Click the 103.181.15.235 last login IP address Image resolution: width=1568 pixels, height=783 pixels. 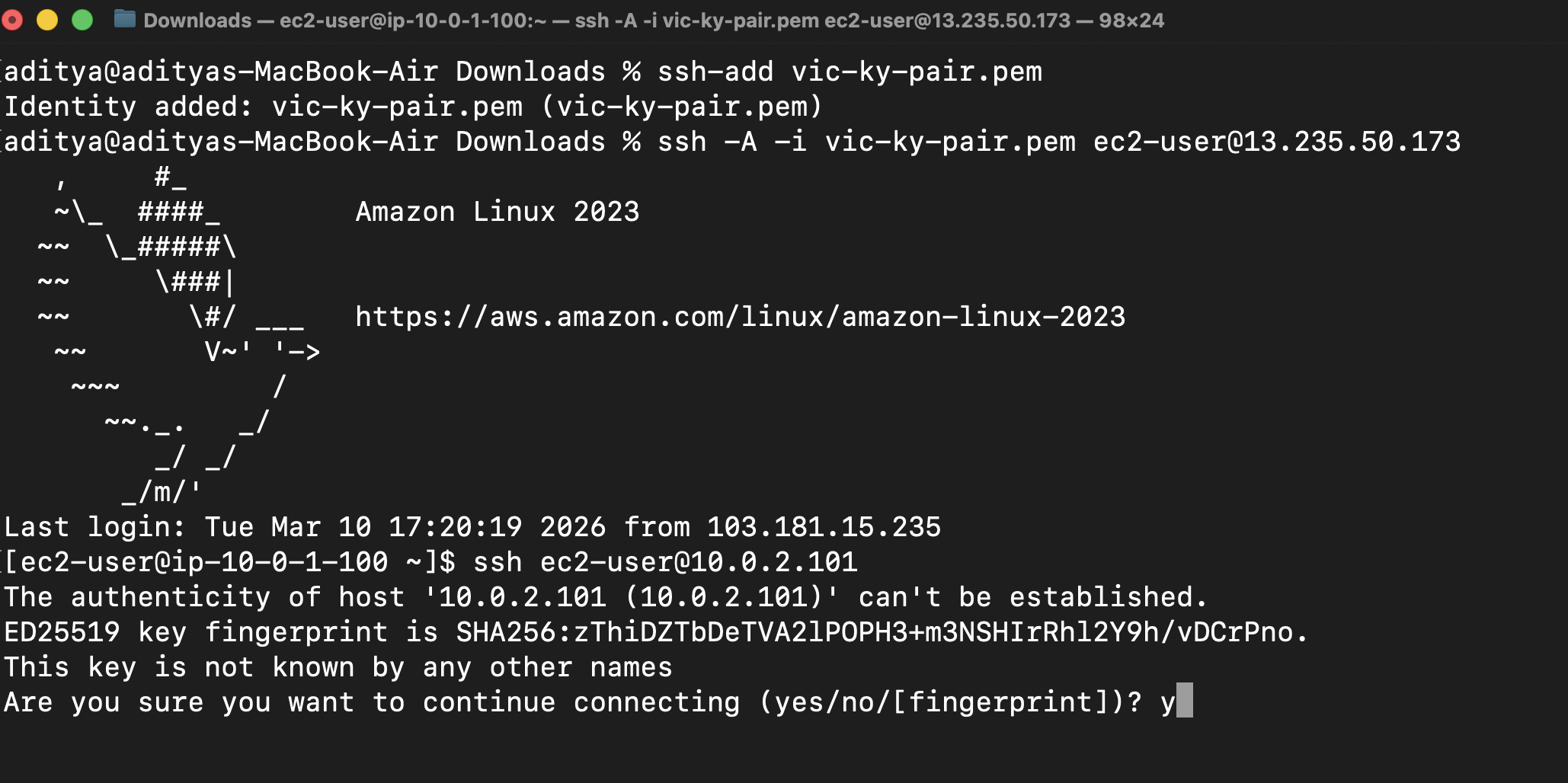point(824,527)
